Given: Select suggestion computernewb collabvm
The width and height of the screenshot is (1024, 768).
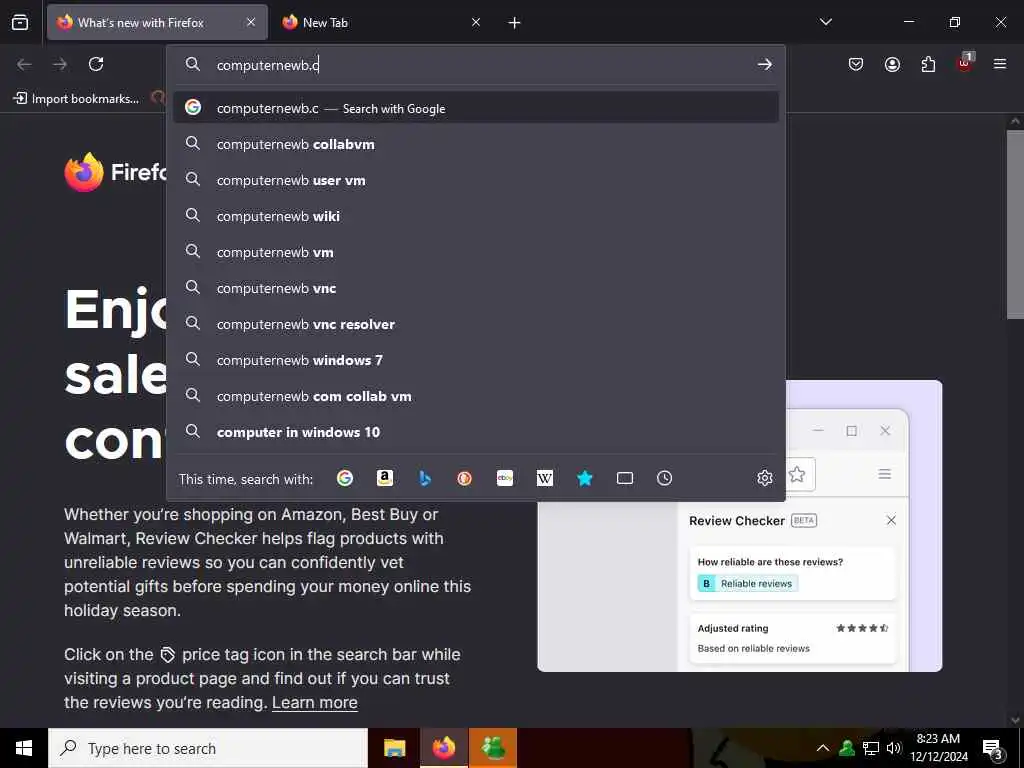Looking at the screenshot, I should [476, 144].
